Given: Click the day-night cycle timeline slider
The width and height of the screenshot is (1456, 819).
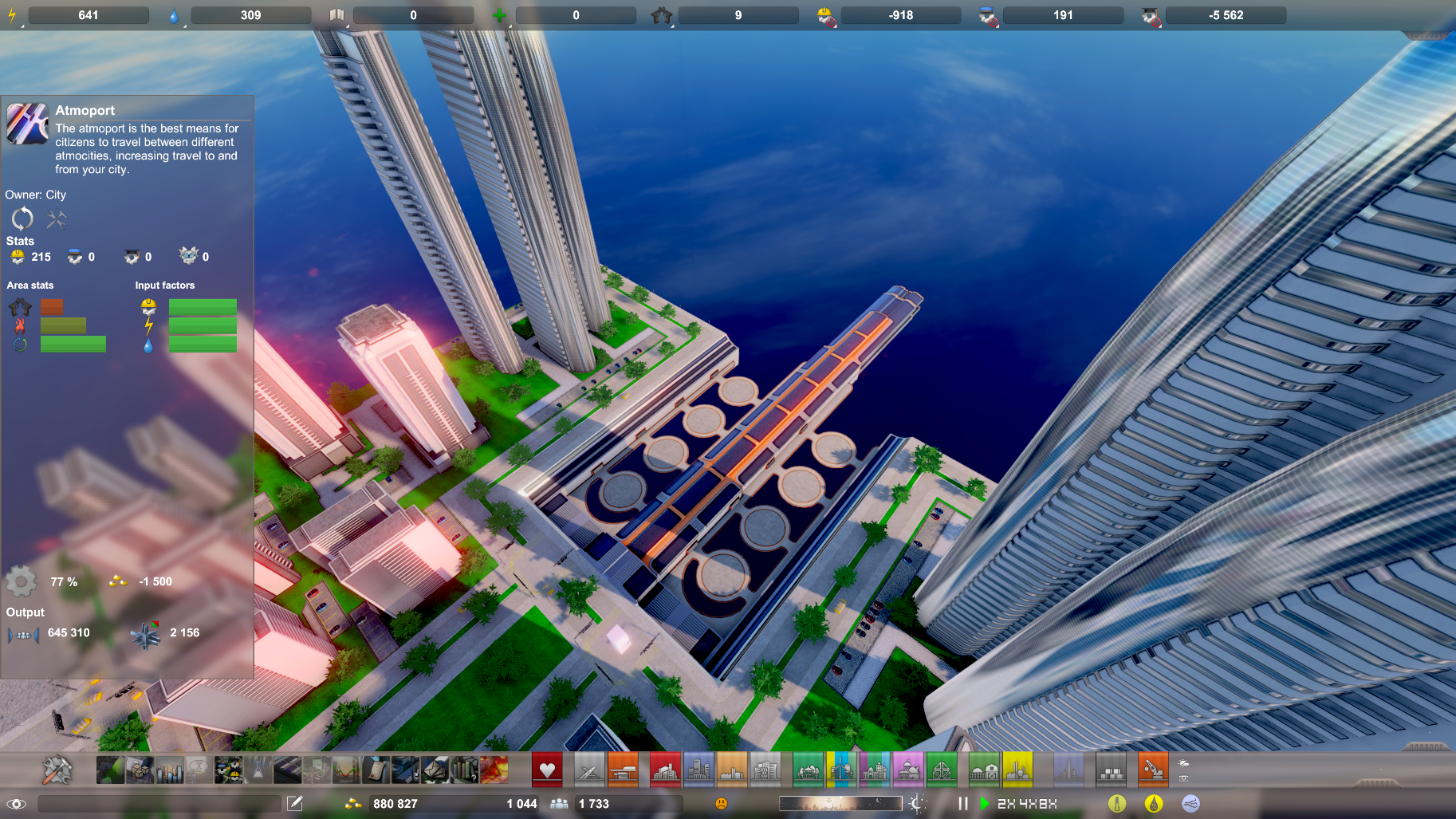Looking at the screenshot, I should pyautogui.click(x=840, y=803).
